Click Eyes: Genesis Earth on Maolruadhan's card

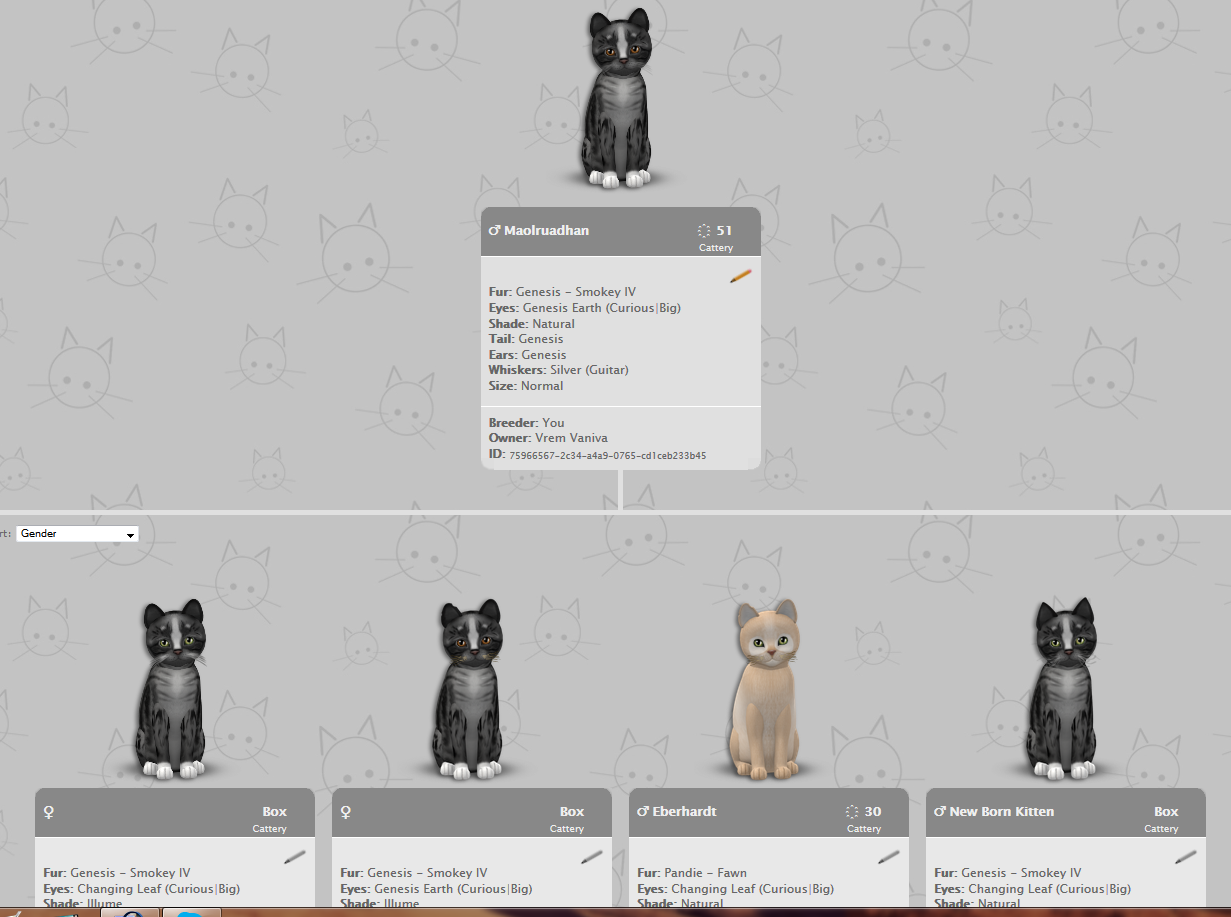(x=584, y=308)
